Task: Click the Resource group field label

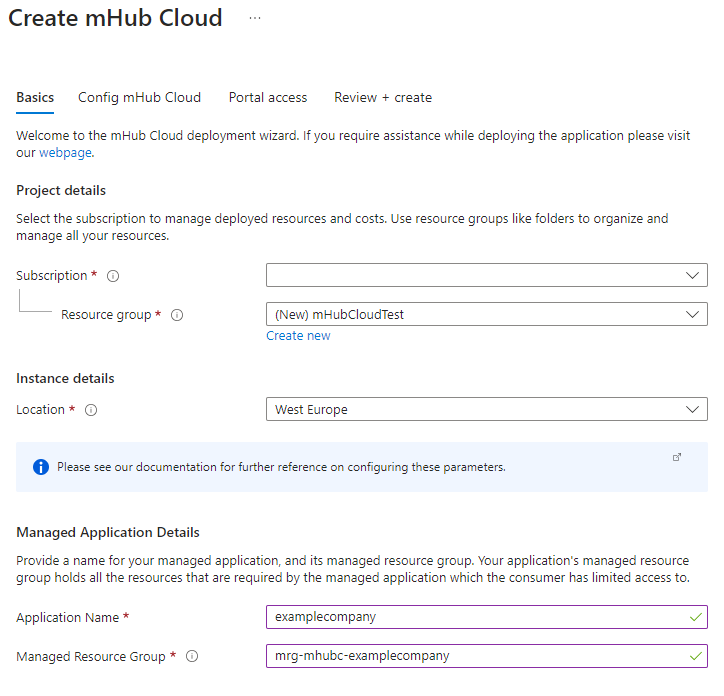Action: click(x=106, y=315)
